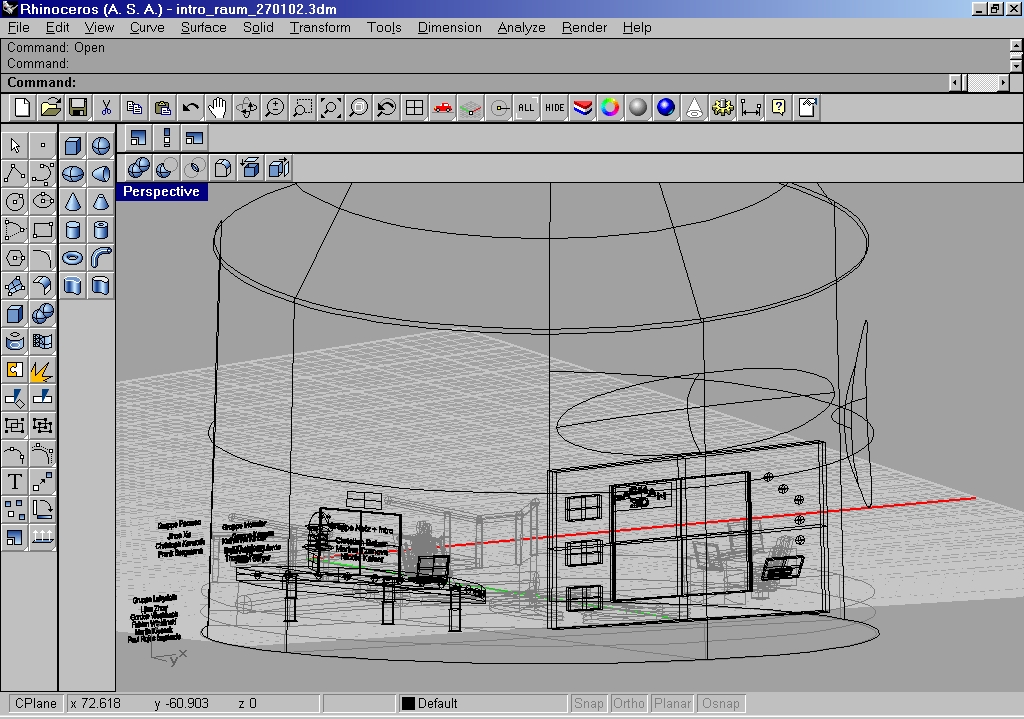1024x719 pixels.
Task: Open the Analyze menu
Action: coord(521,27)
